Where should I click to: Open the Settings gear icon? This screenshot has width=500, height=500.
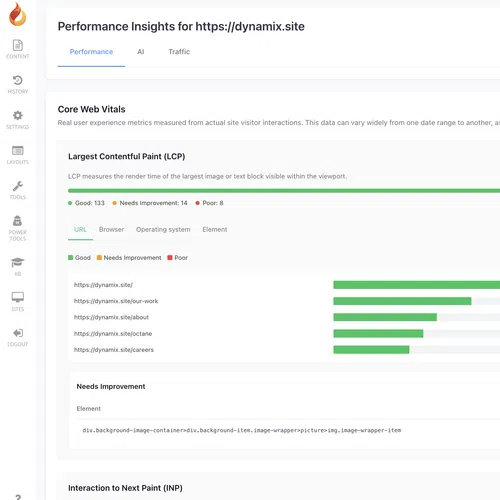[x=18, y=115]
